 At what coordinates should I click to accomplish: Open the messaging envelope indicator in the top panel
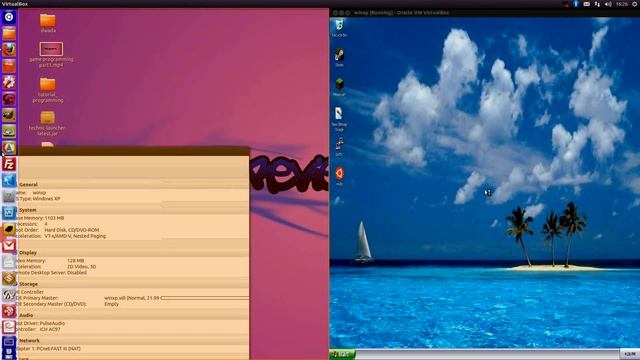[587, 4]
